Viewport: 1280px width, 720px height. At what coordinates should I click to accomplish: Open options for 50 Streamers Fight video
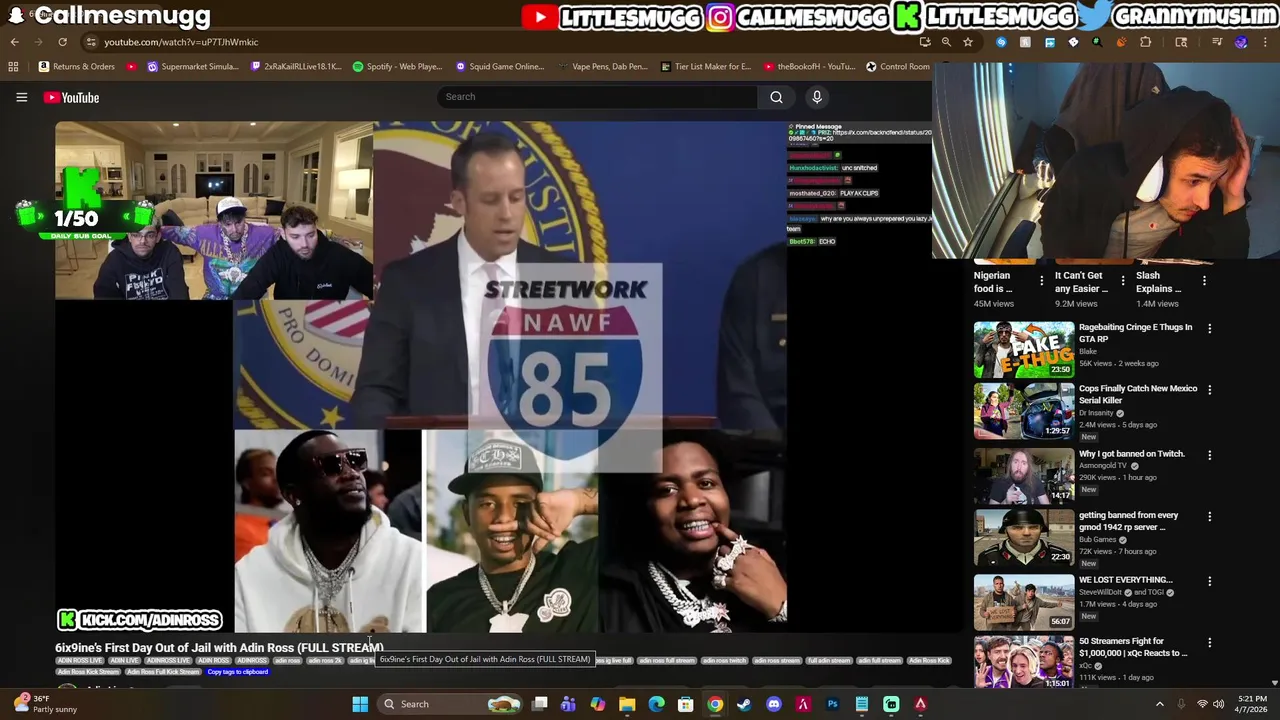(1209, 643)
